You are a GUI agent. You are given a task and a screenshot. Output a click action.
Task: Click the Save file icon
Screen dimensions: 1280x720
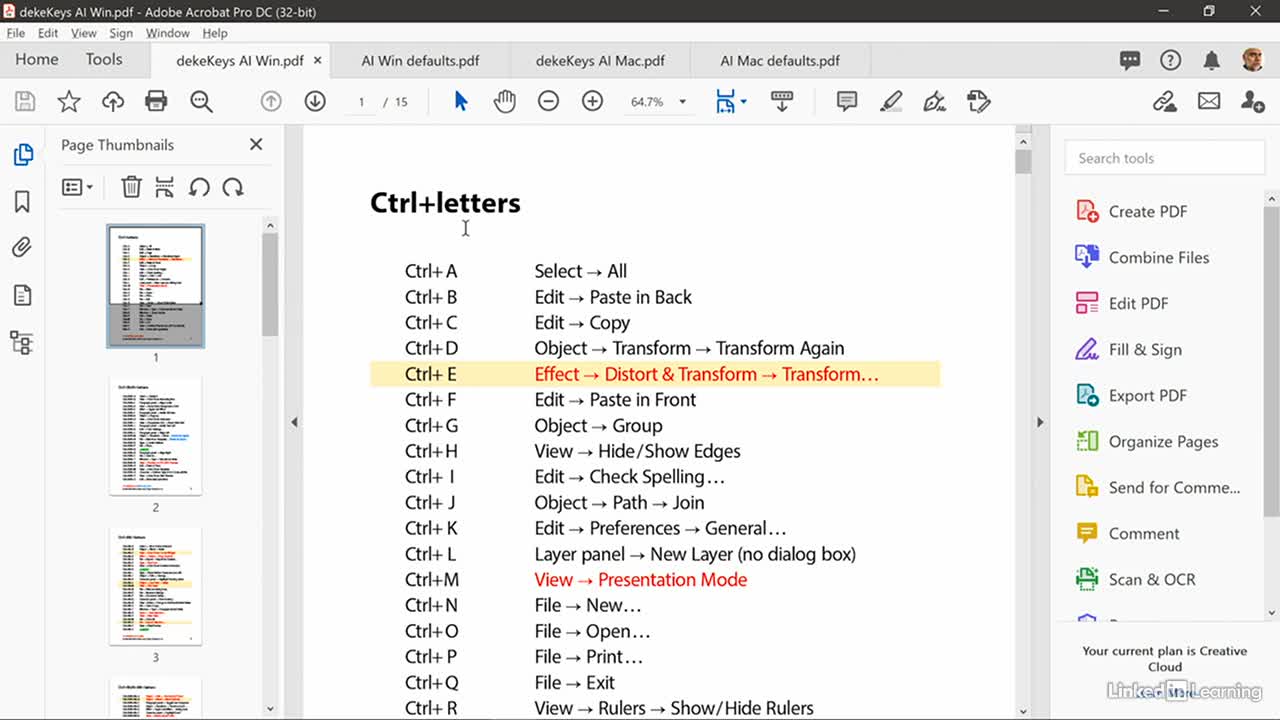pyautogui.click(x=25, y=101)
